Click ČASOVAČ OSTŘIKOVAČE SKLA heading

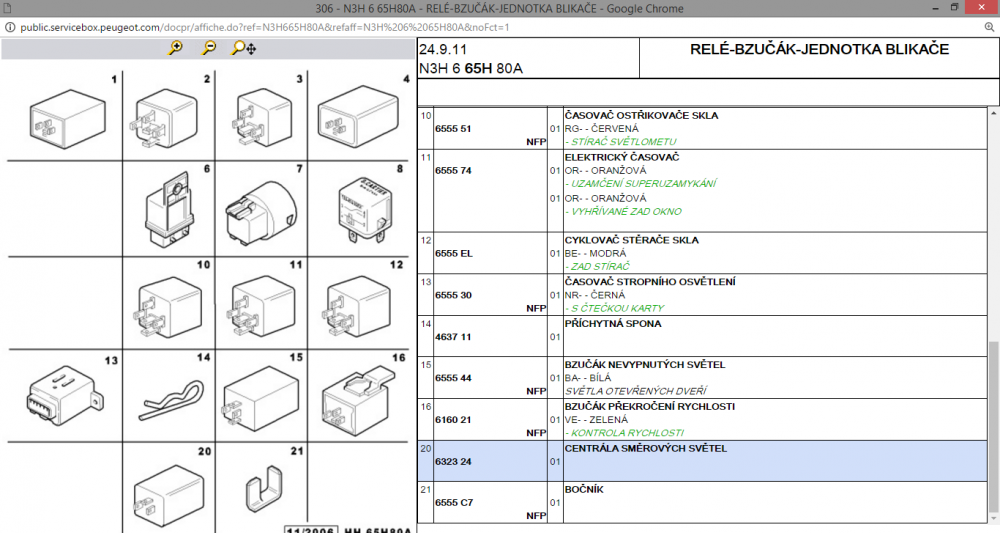pyautogui.click(x=641, y=115)
